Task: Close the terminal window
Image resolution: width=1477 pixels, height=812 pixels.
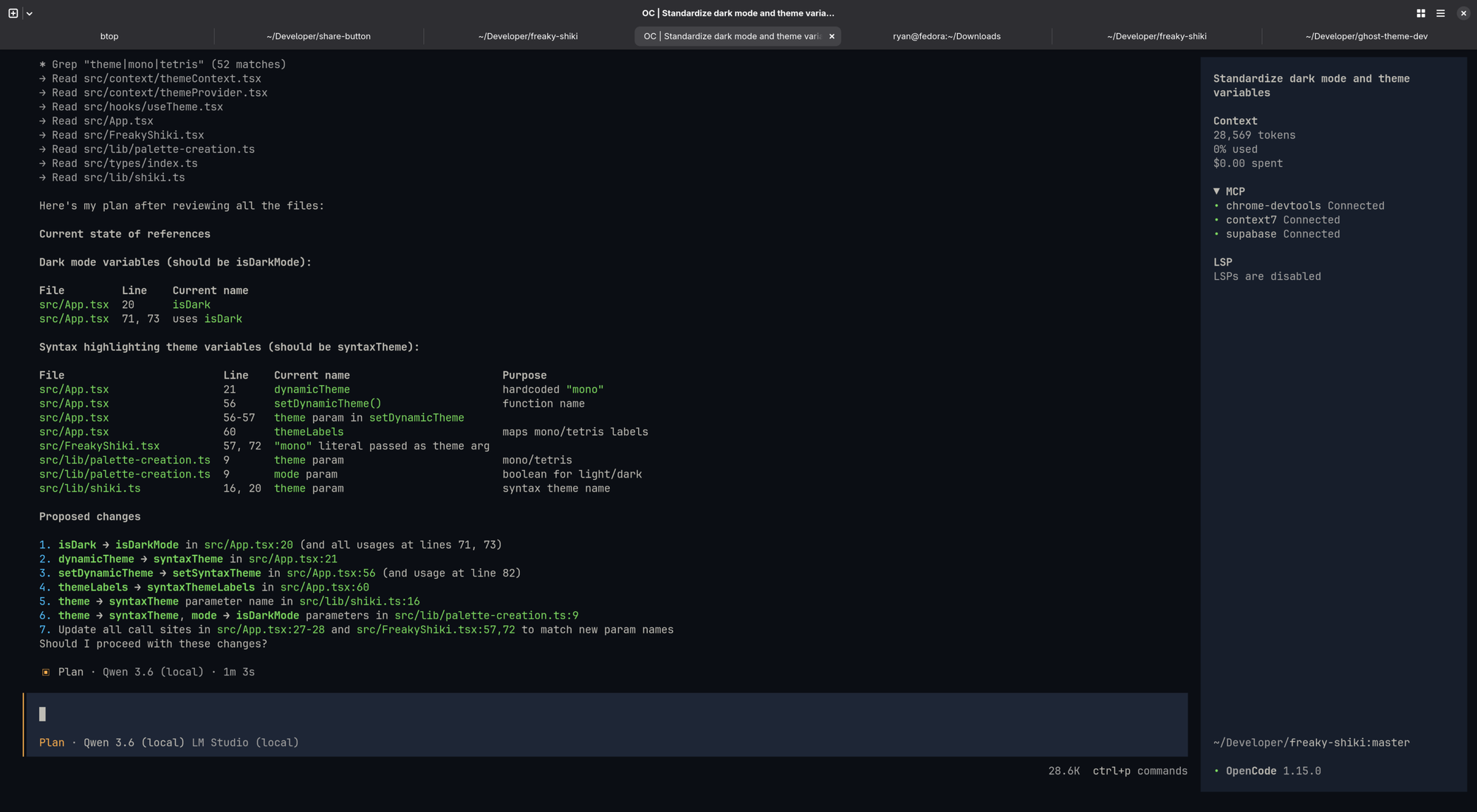Action: point(1463,13)
